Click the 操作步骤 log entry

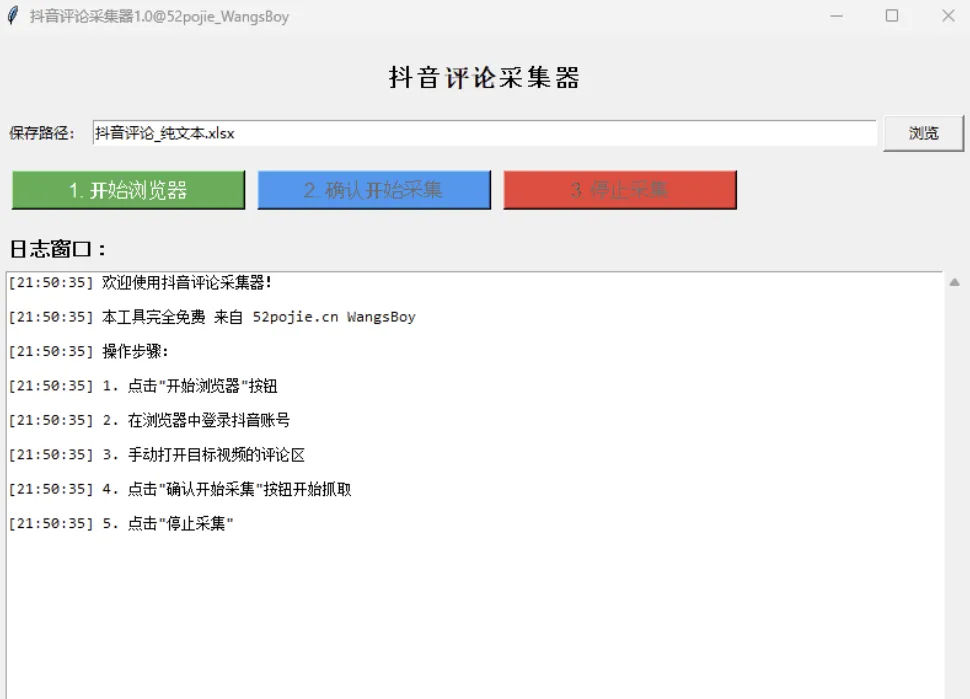(x=89, y=352)
